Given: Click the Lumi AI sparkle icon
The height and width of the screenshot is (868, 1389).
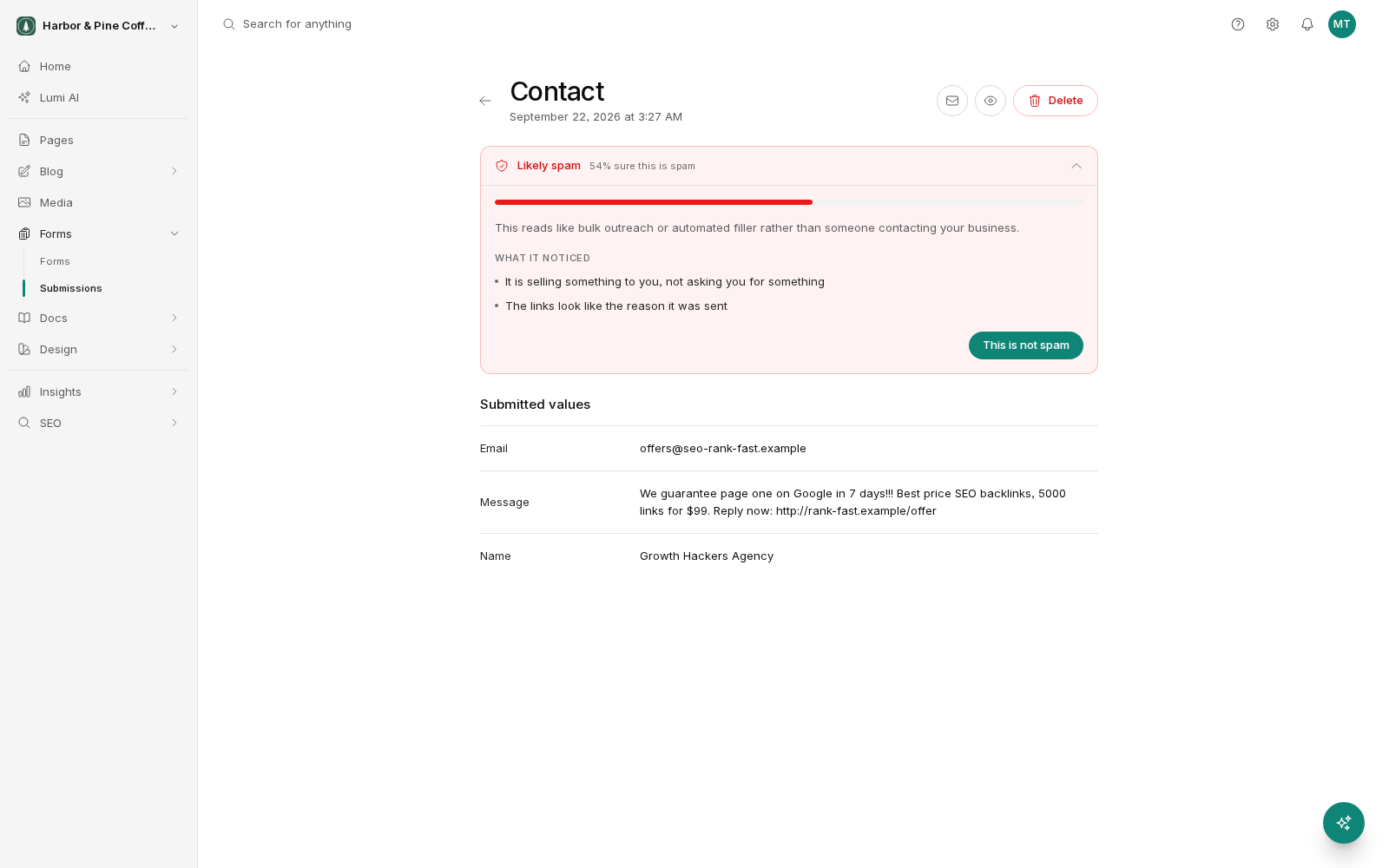Looking at the screenshot, I should pos(24,97).
